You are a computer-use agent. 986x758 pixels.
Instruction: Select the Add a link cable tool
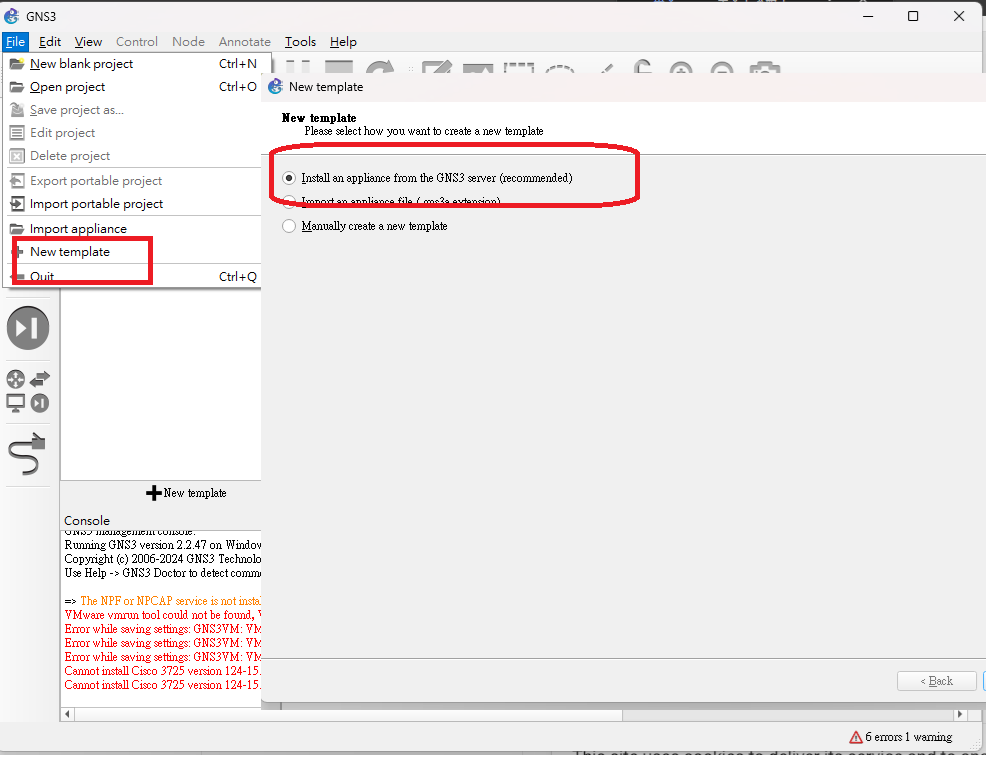click(27, 454)
